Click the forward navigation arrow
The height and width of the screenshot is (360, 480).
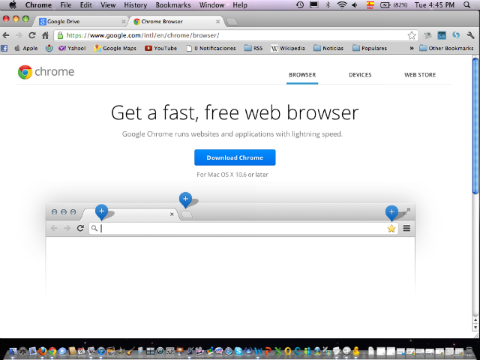[x=19, y=35]
